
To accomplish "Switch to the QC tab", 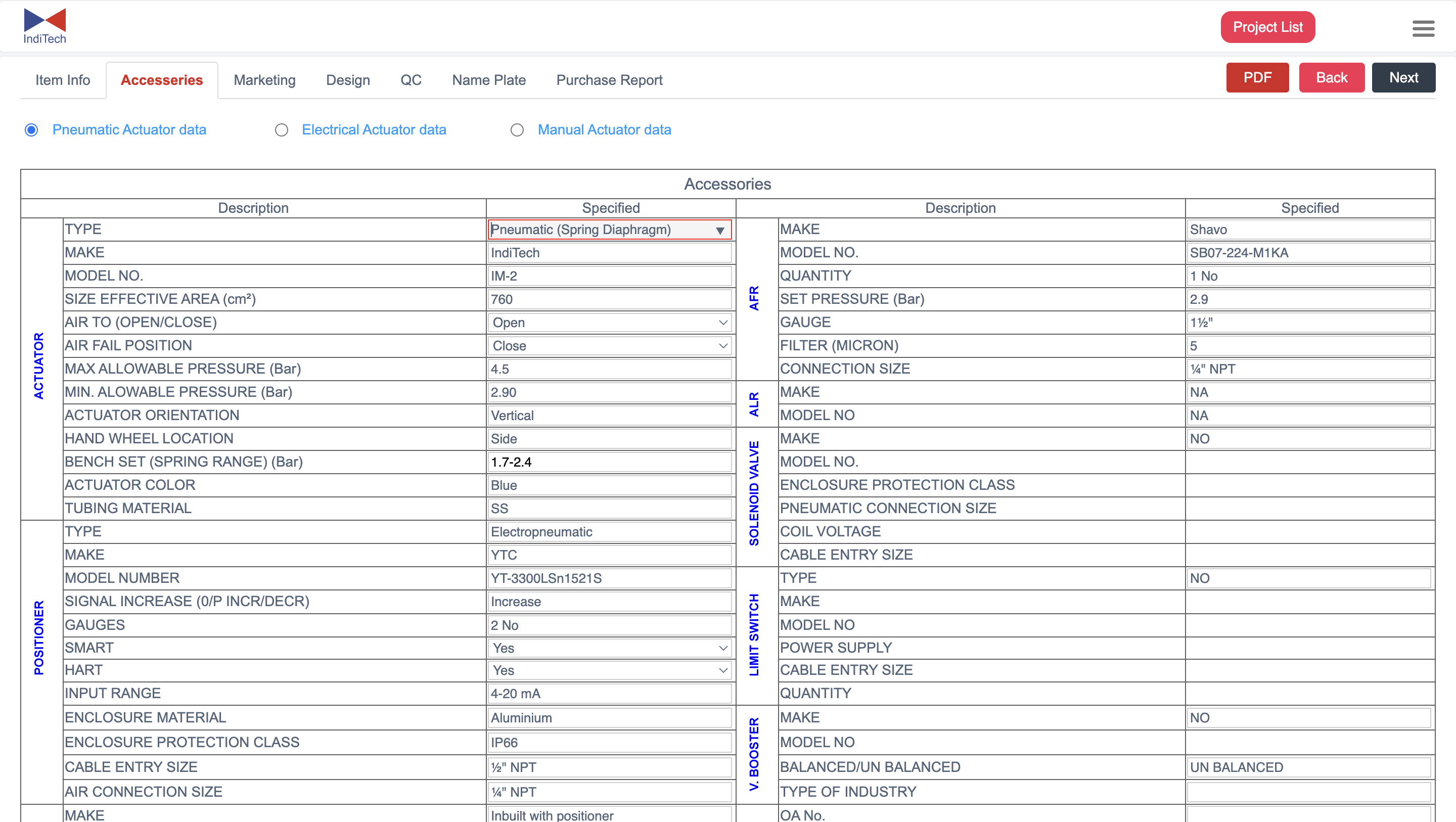I will [x=411, y=80].
